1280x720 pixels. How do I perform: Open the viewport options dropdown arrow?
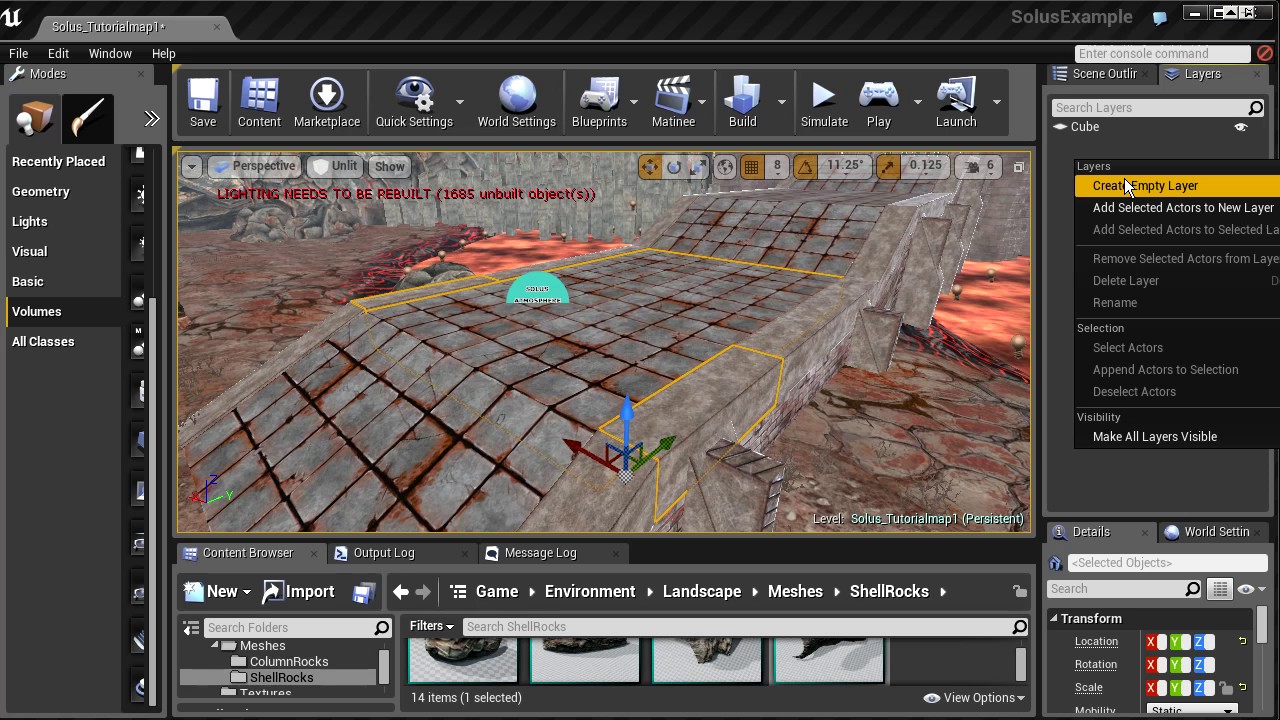[x=191, y=167]
